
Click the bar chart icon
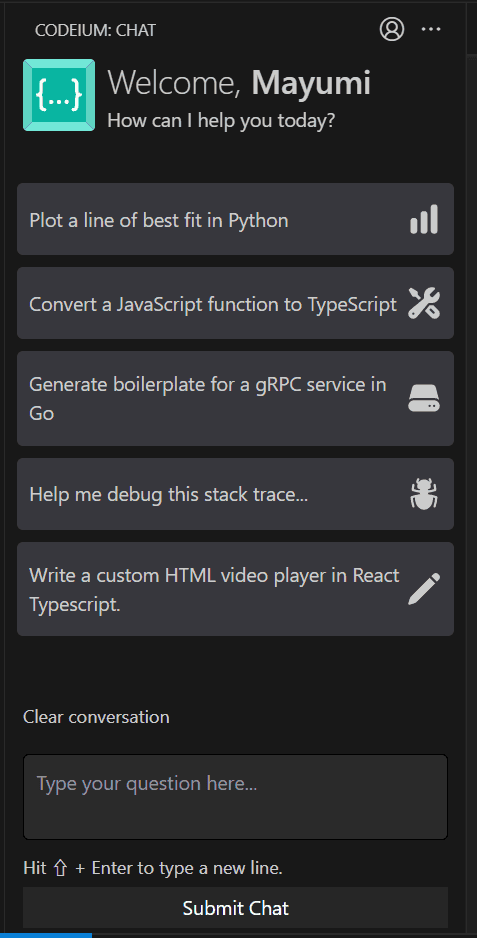pos(424,220)
